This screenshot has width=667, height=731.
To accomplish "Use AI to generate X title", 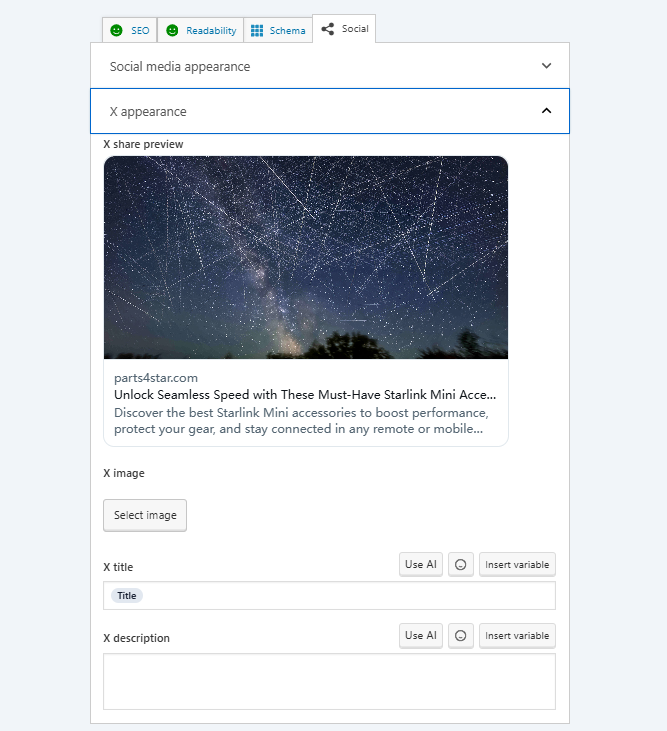I will coord(421,565).
